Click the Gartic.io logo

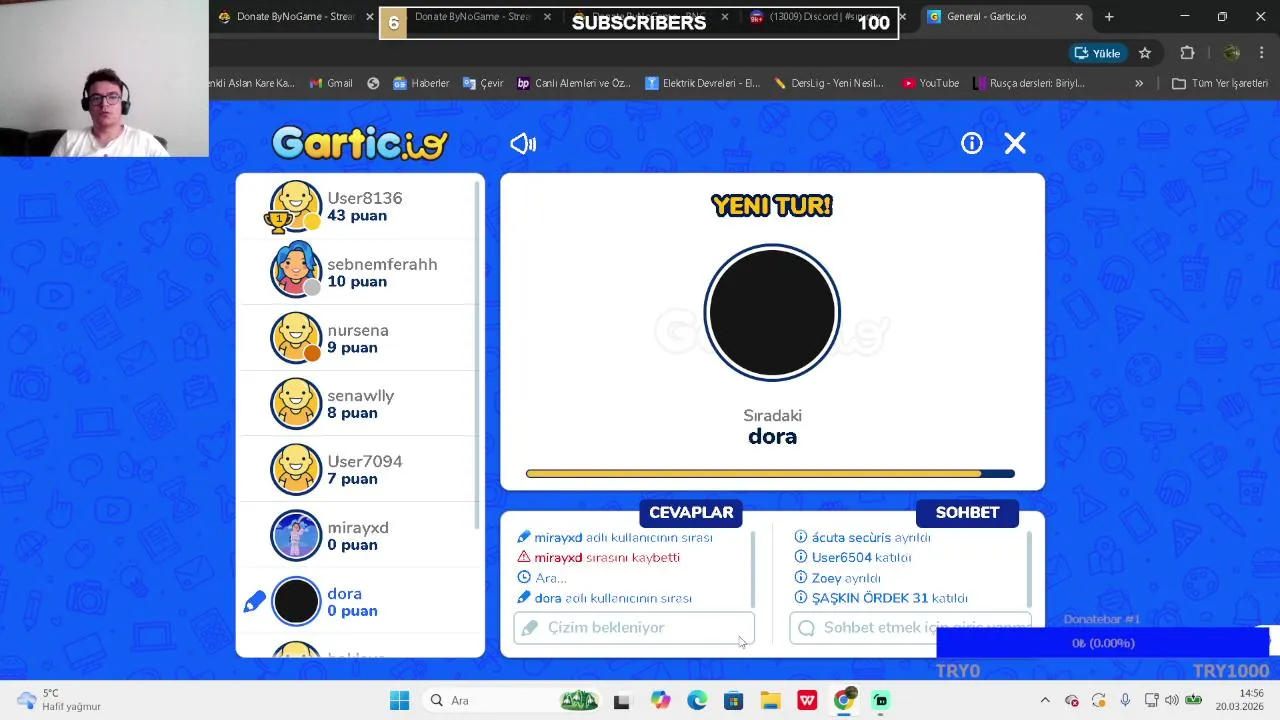360,143
